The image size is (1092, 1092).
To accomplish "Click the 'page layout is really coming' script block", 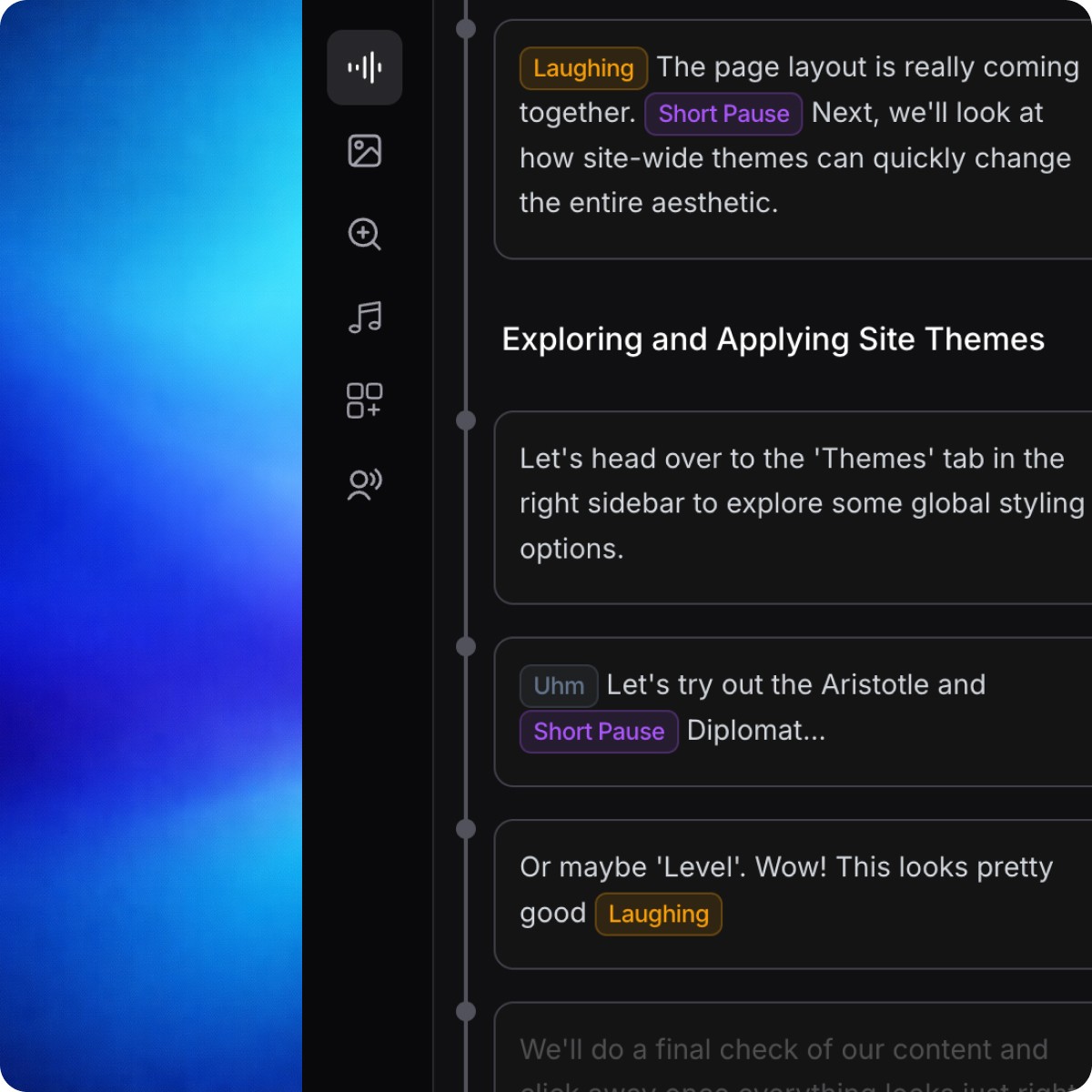I will coord(793,139).
